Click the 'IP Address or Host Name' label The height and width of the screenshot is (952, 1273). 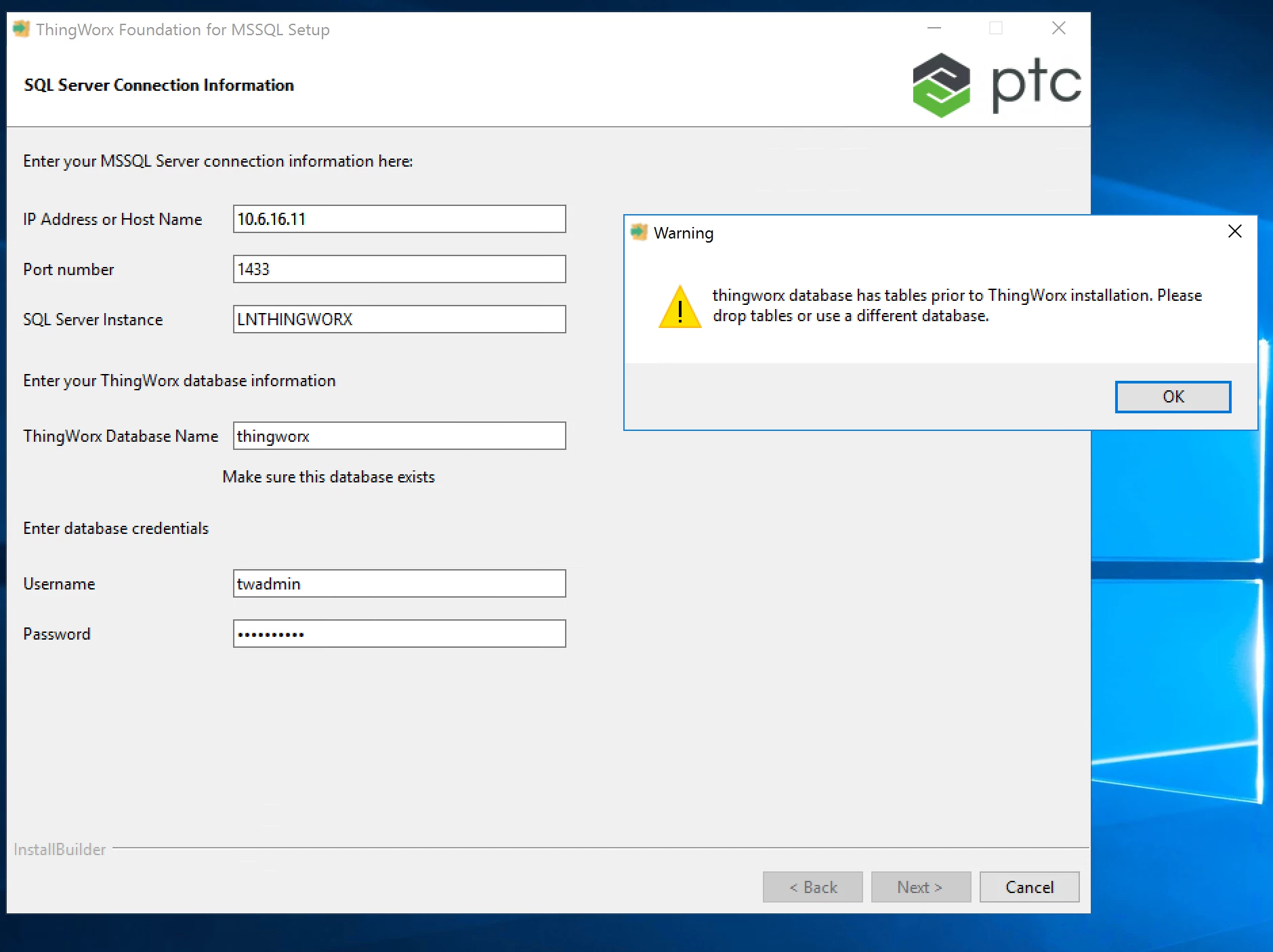click(112, 219)
